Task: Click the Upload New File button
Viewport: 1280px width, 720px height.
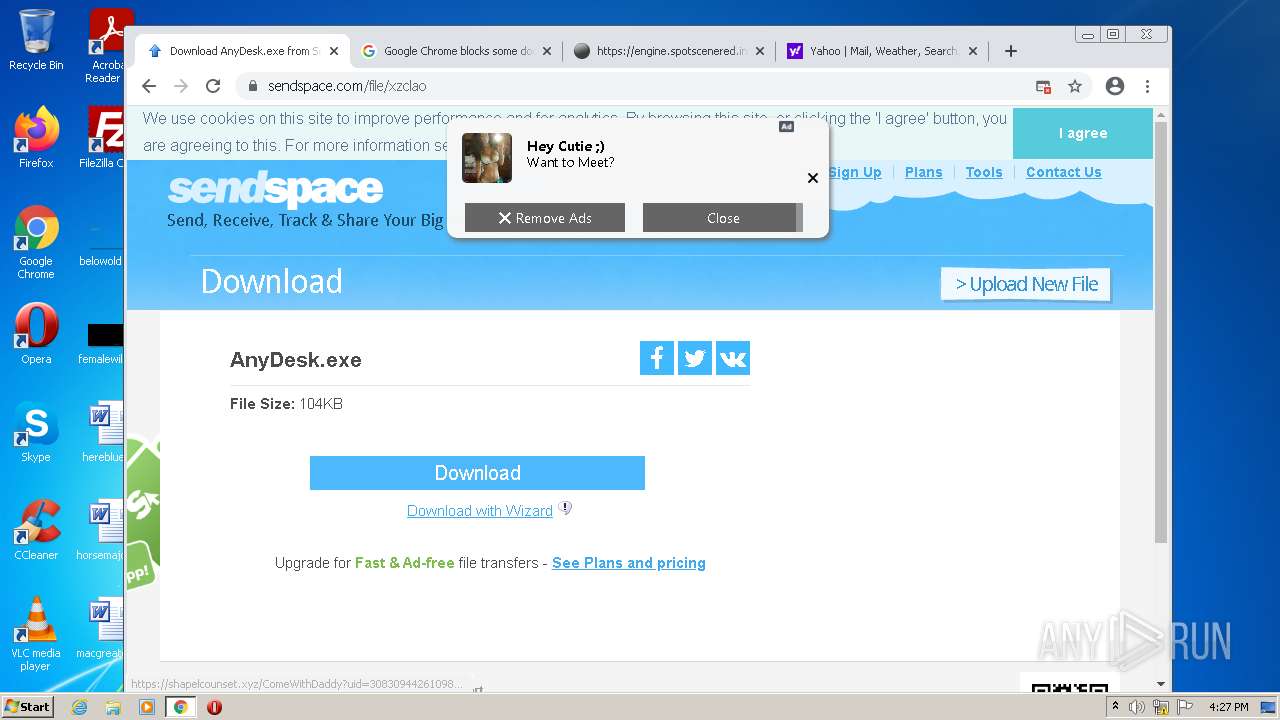Action: [1026, 284]
